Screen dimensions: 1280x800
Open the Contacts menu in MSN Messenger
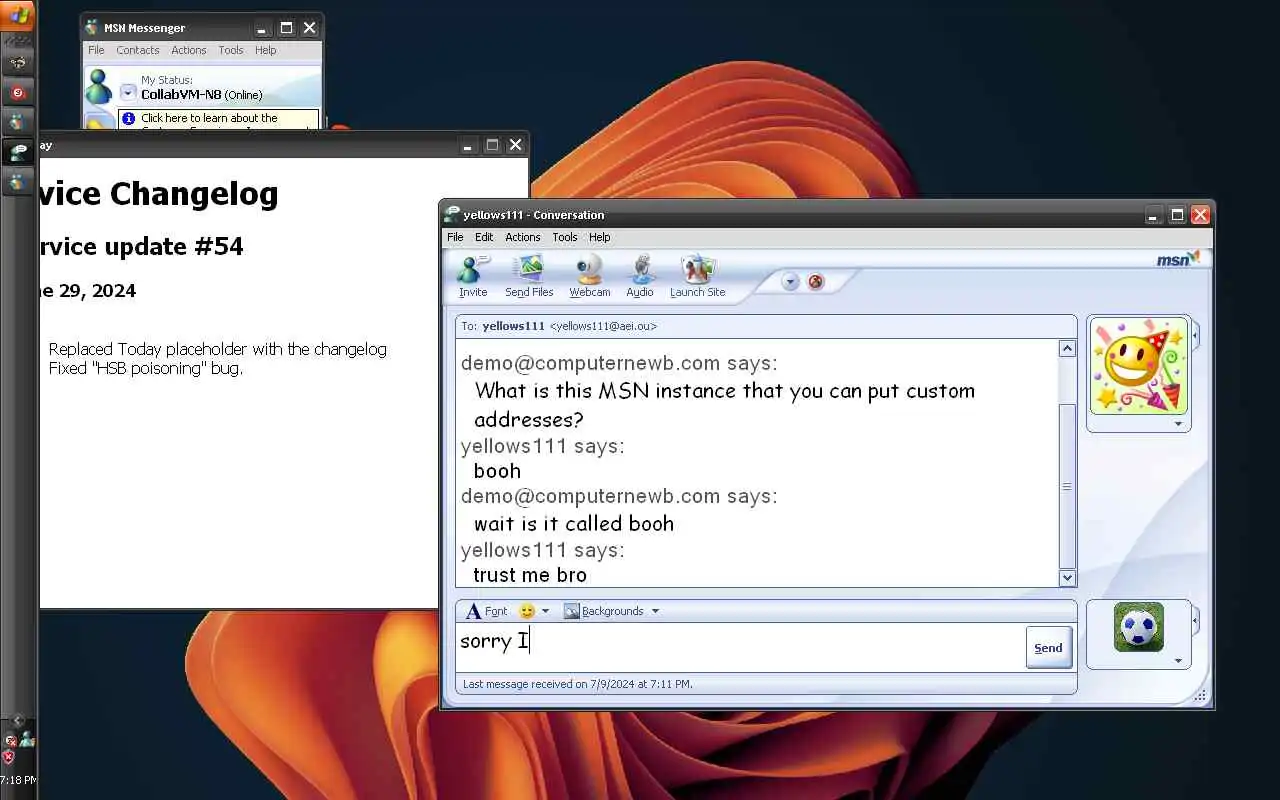pyautogui.click(x=138, y=50)
